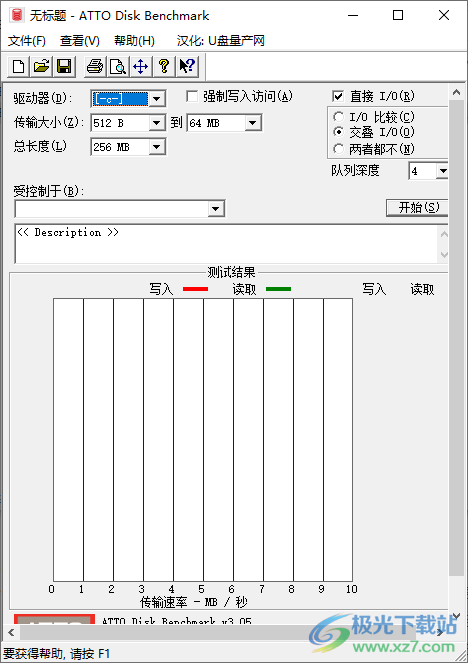Click the Save floppy disk icon

coord(64,66)
